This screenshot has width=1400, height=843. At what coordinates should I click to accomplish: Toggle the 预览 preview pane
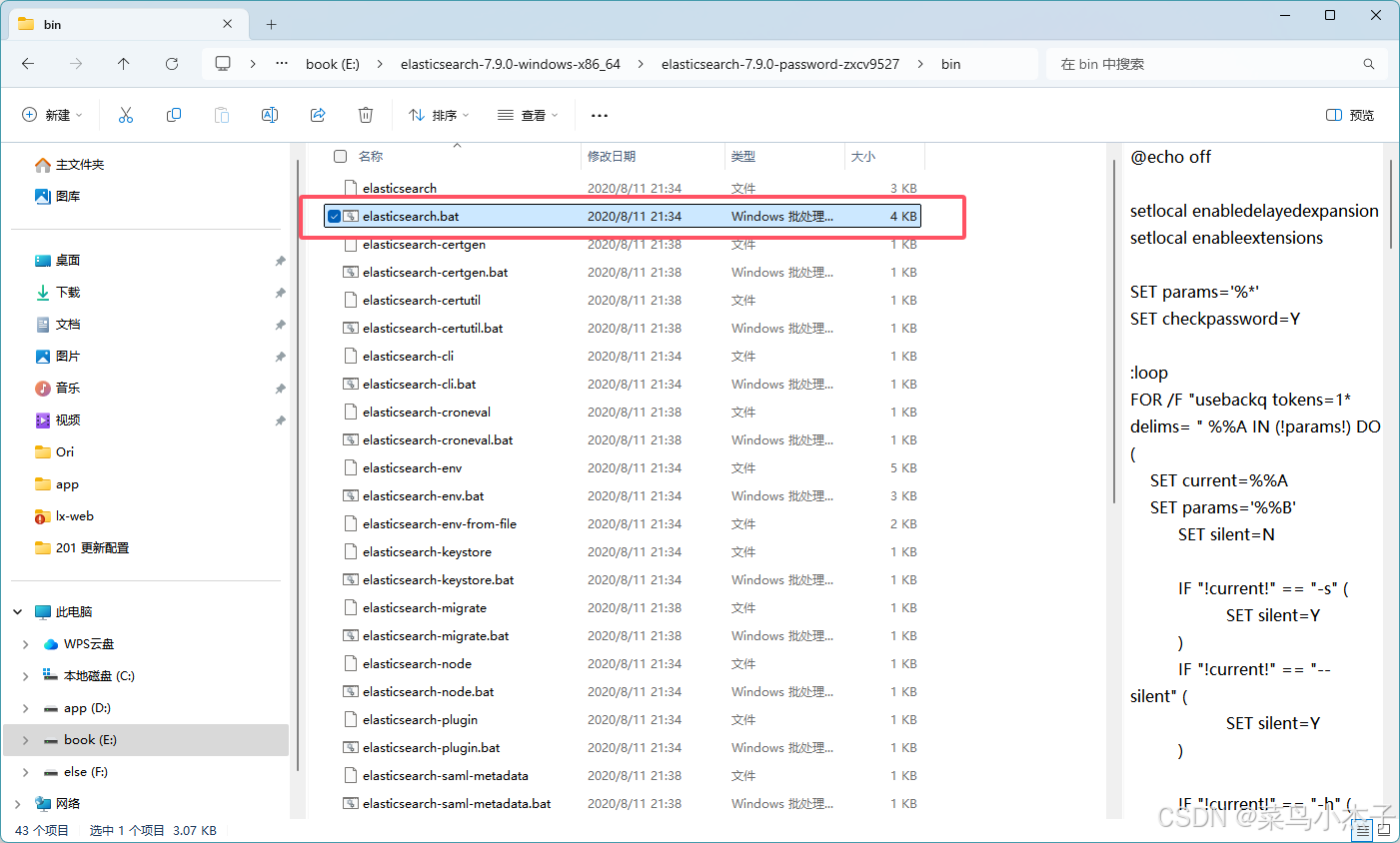click(1350, 115)
